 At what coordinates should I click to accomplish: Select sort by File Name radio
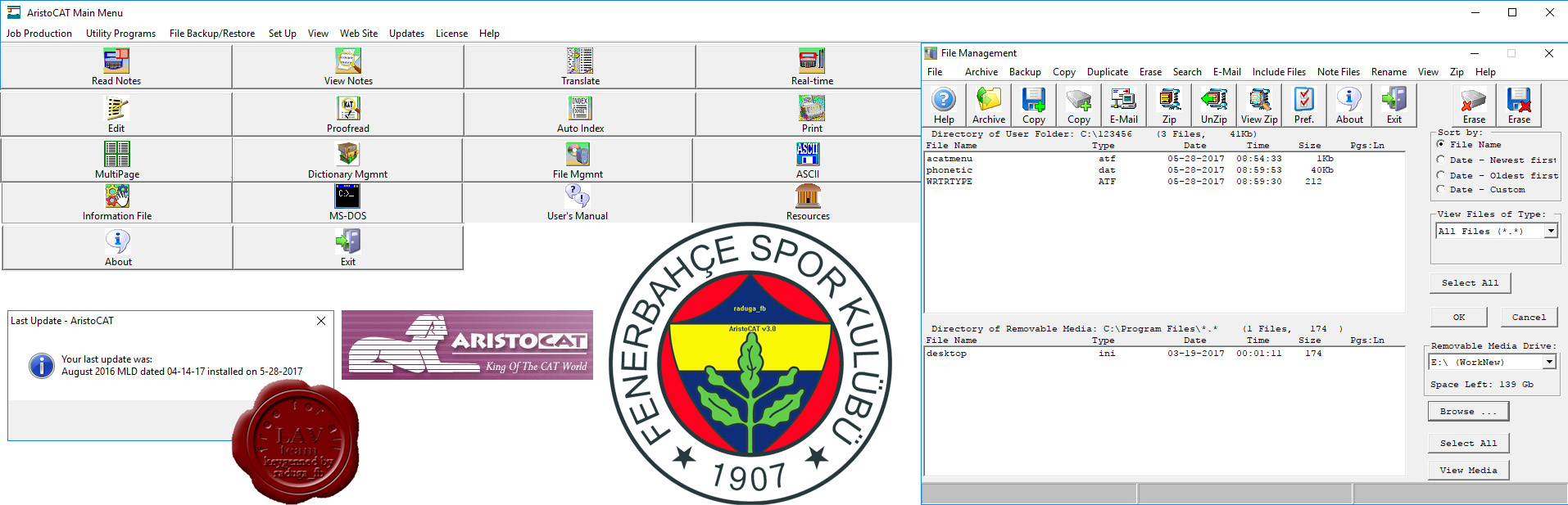coord(1441,144)
